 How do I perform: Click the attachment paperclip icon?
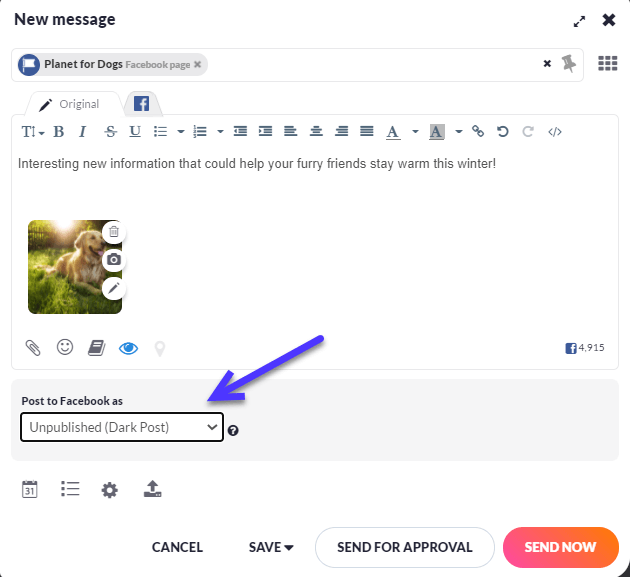pyautogui.click(x=33, y=348)
